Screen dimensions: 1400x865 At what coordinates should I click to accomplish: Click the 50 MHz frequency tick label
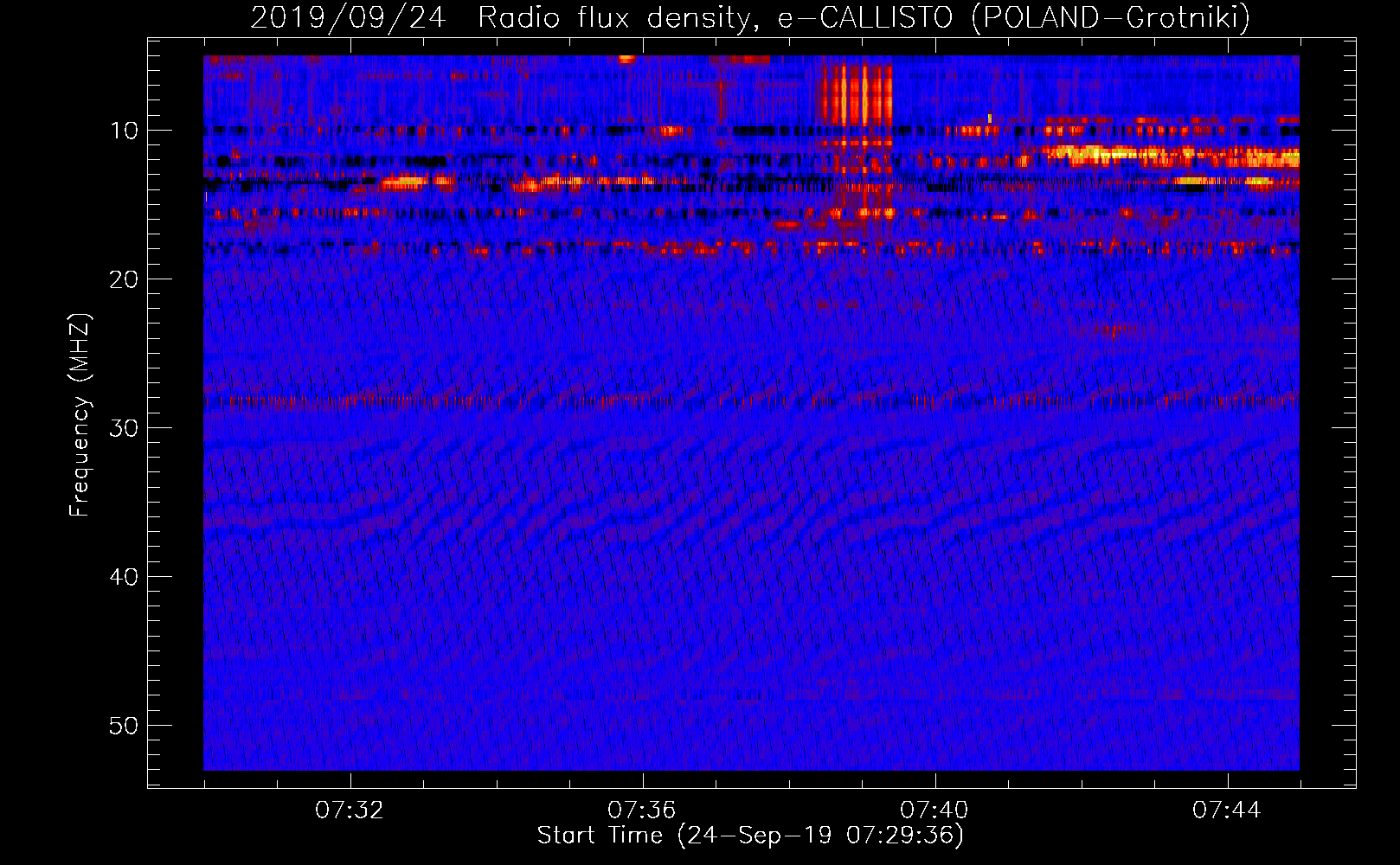(125, 726)
